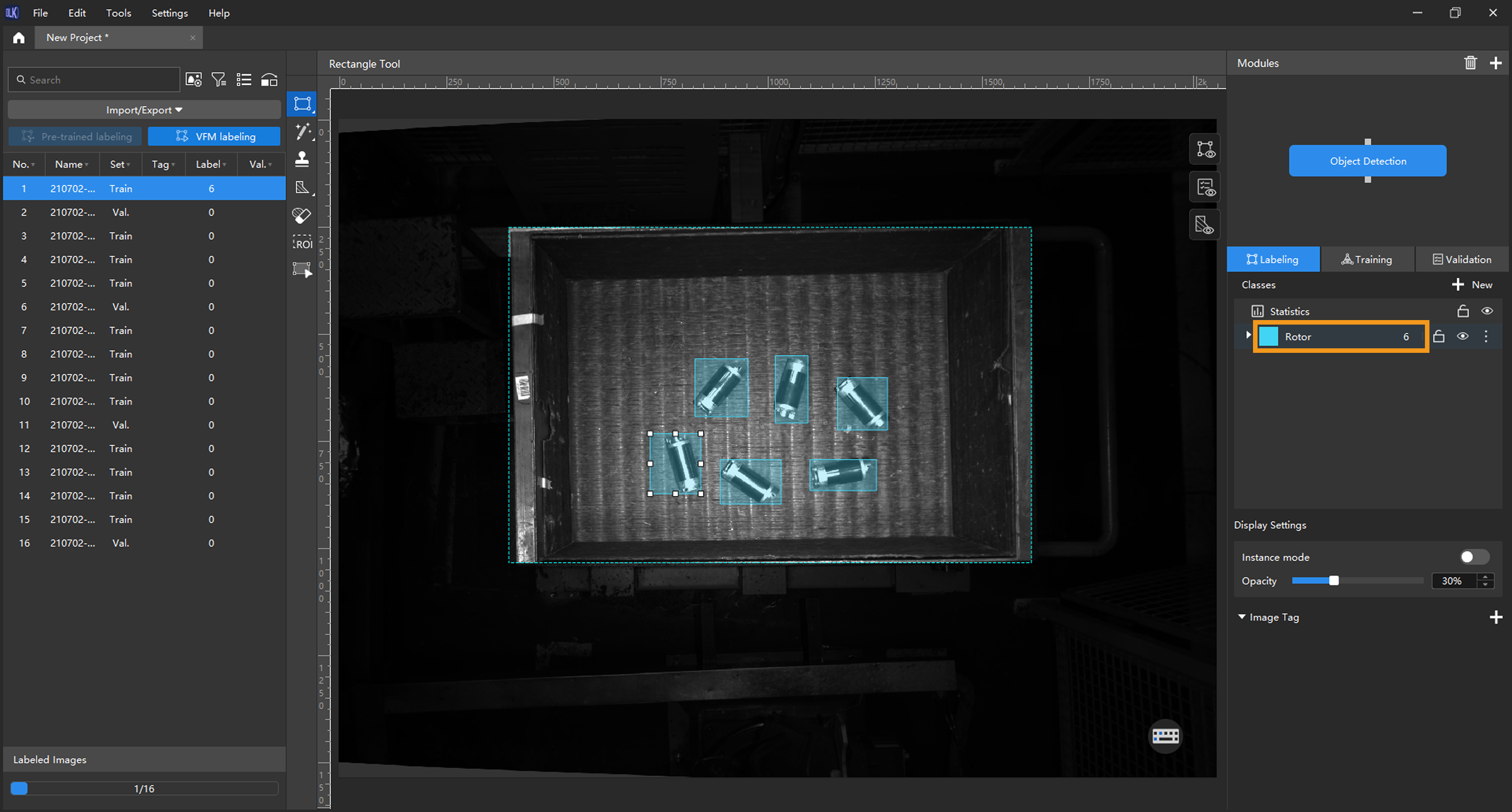Open the on-screen keyboard shortcuts button
1512x812 pixels.
pos(1165,736)
